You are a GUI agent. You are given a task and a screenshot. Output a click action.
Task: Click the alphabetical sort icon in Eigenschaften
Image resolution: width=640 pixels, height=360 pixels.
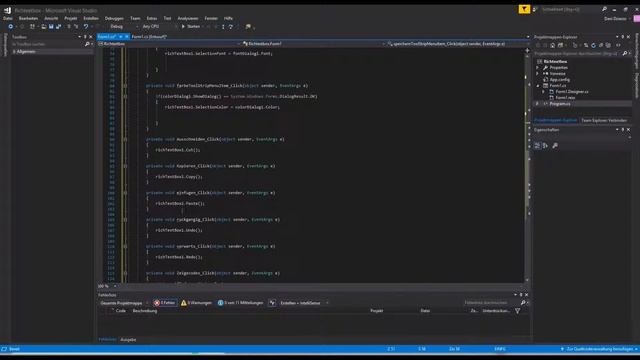click(x=545, y=146)
